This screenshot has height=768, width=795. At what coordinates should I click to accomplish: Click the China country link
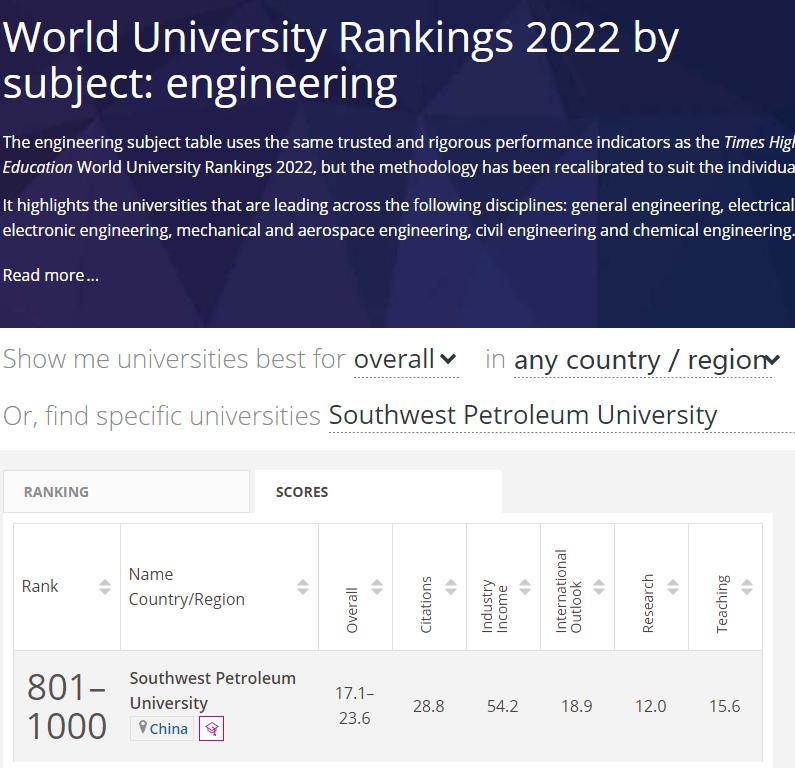[x=168, y=728]
